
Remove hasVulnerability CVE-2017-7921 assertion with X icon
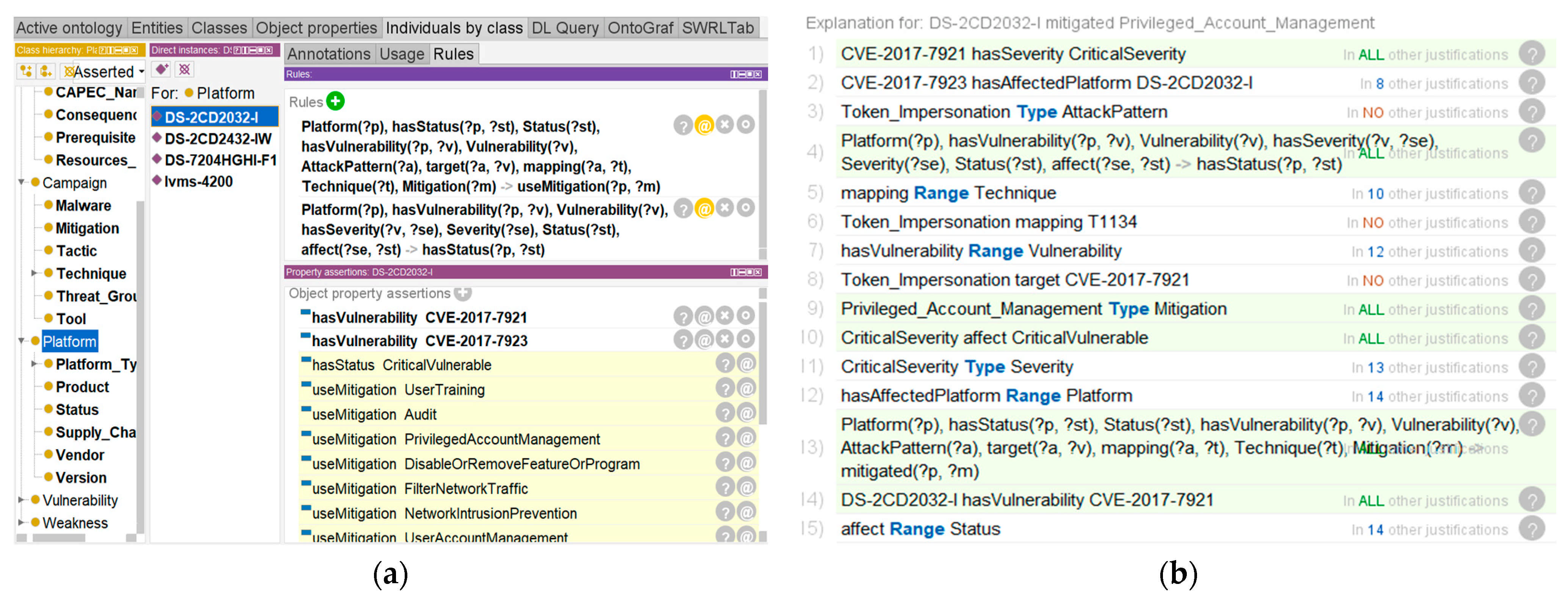(725, 316)
